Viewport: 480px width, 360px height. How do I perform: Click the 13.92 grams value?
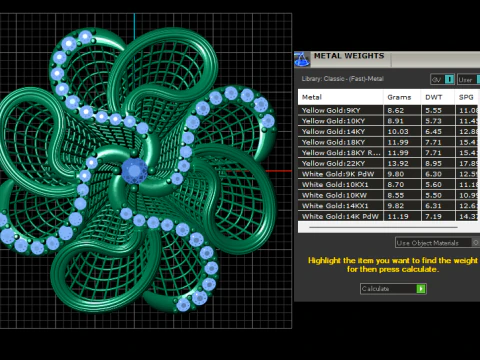[x=398, y=164]
